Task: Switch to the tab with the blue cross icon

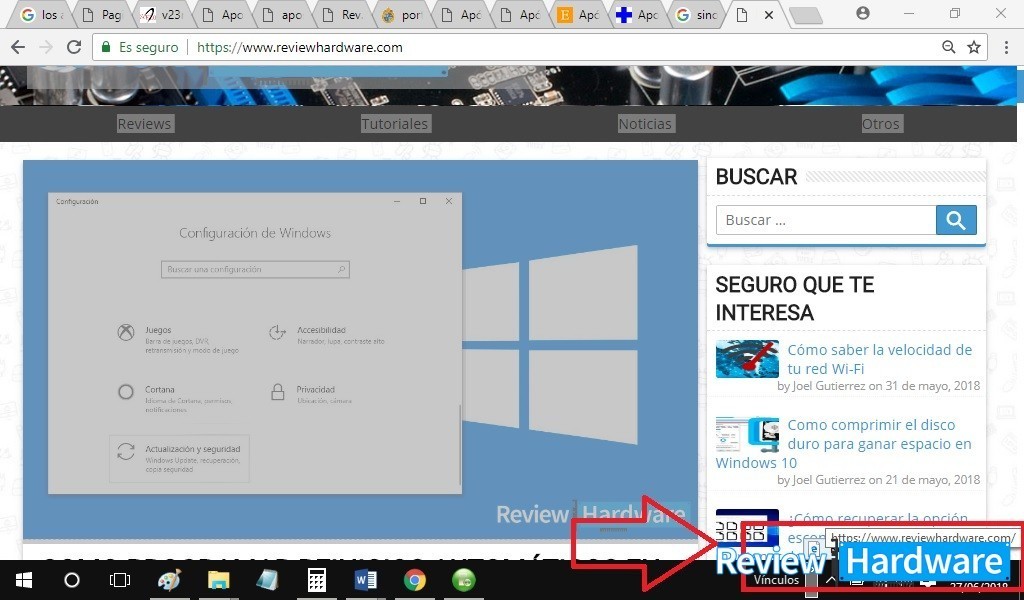Action: [637, 15]
